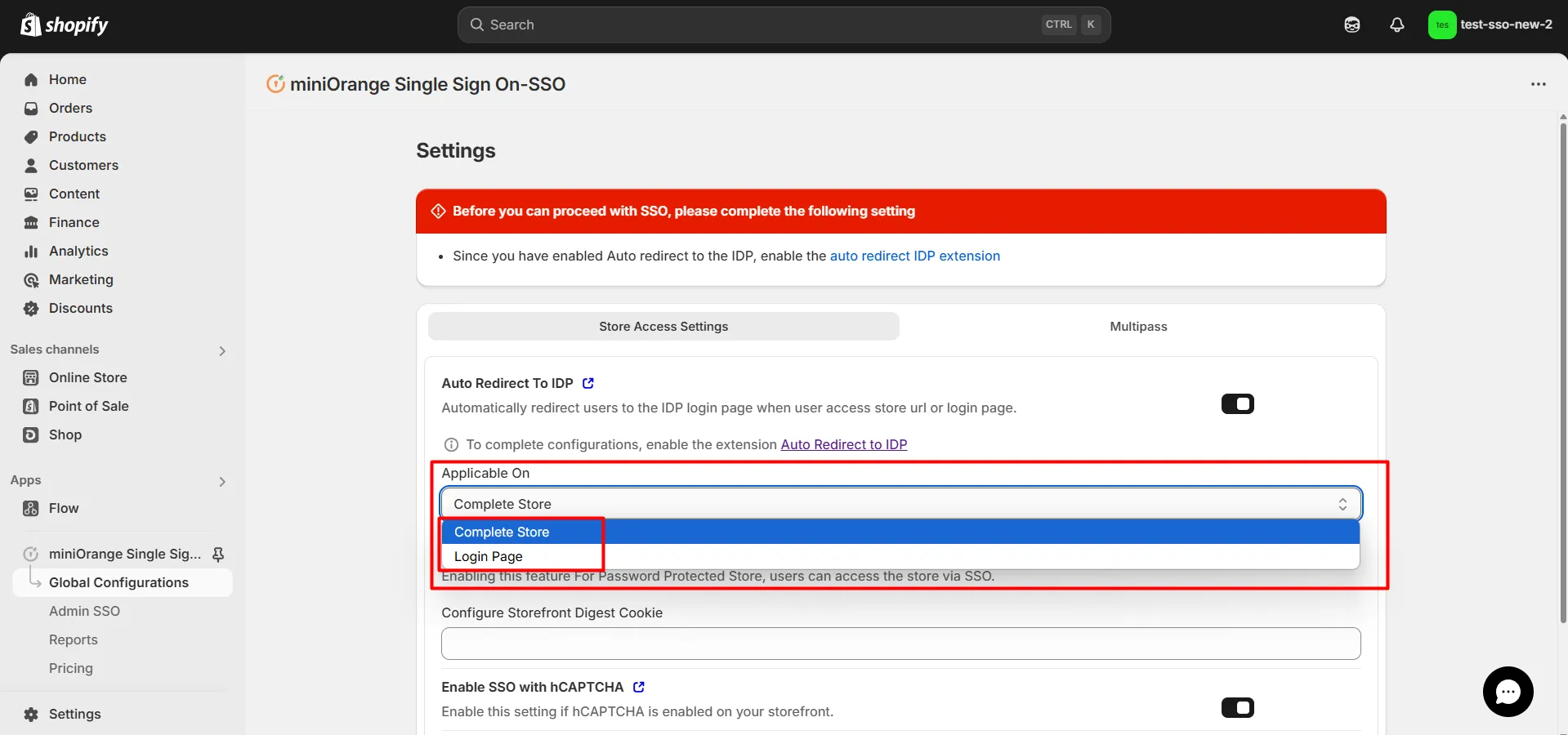This screenshot has height=735, width=1568.
Task: Open the Settings gear in sidebar
Action: coord(31,714)
